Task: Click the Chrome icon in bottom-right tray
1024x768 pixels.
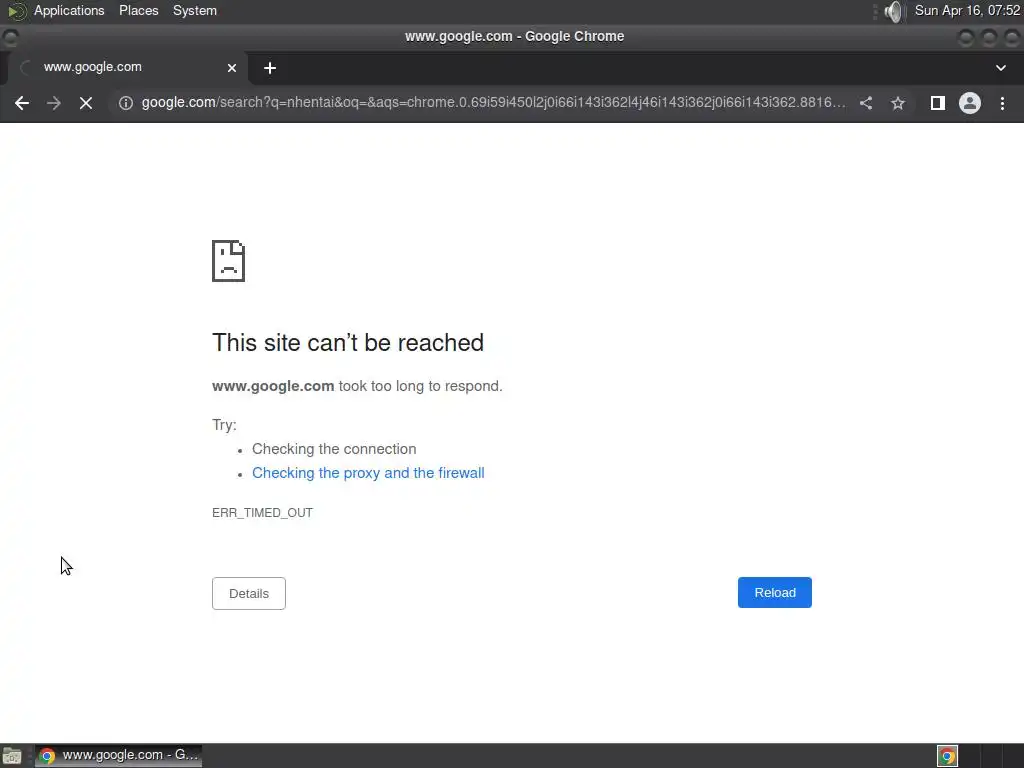Action: click(x=947, y=756)
